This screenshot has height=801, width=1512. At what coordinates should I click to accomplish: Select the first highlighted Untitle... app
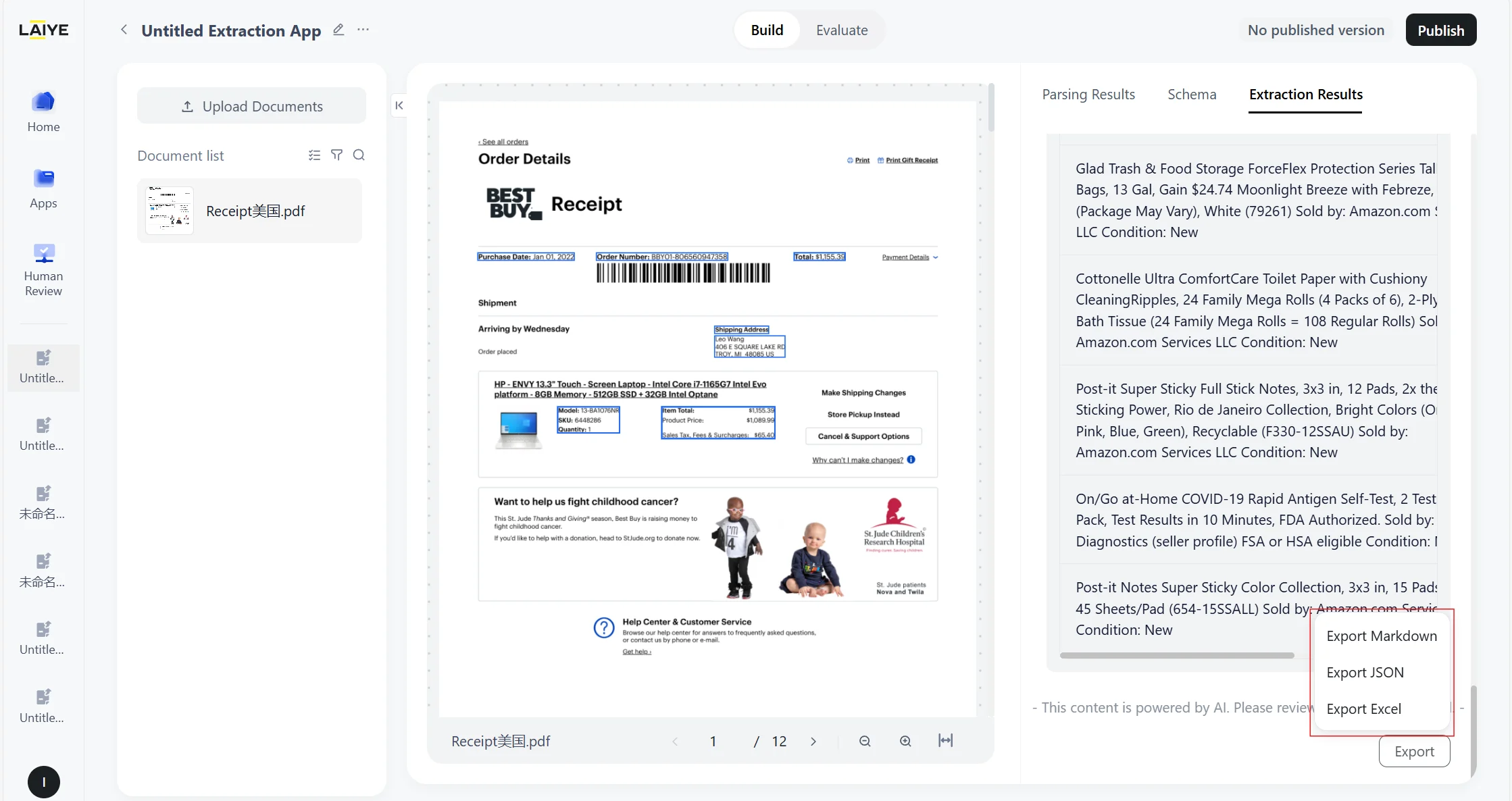coord(43,367)
